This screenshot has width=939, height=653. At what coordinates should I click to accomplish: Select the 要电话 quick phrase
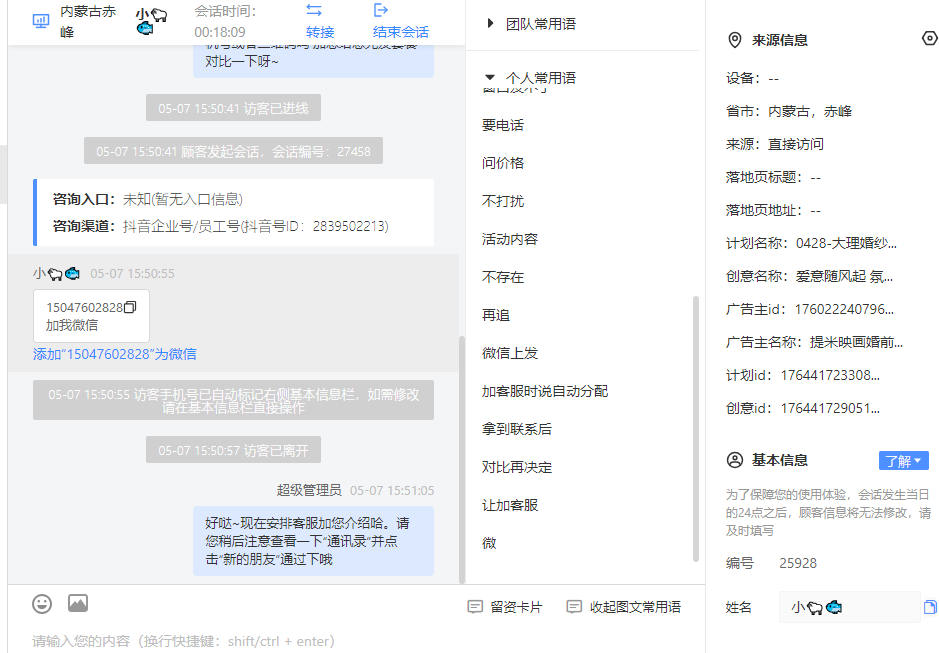(x=503, y=125)
